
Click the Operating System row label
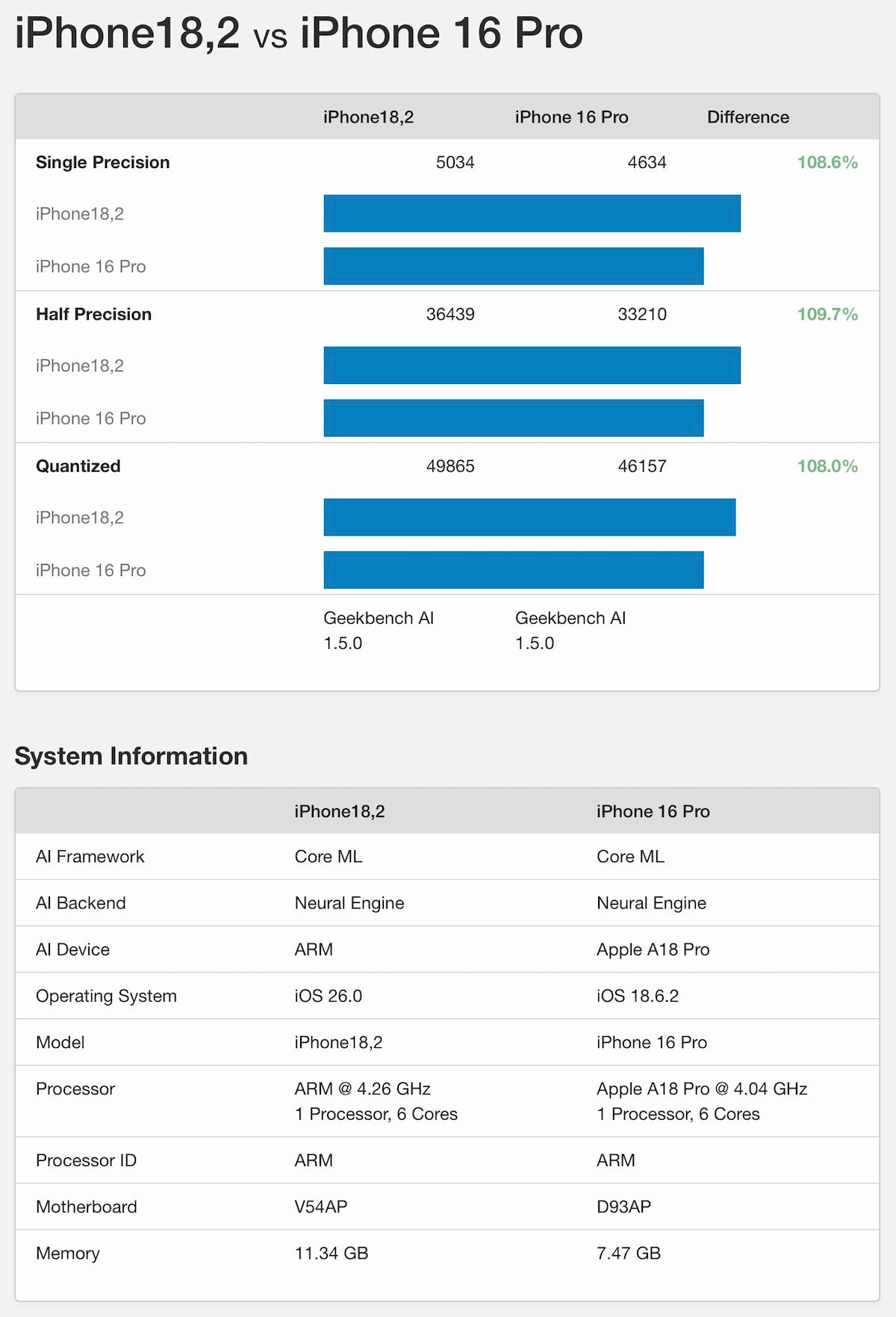pyautogui.click(x=107, y=996)
